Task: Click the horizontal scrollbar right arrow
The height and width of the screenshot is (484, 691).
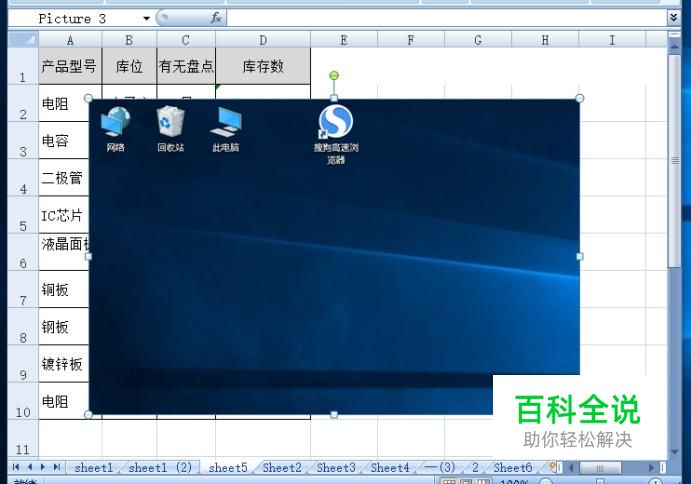Action: point(651,467)
